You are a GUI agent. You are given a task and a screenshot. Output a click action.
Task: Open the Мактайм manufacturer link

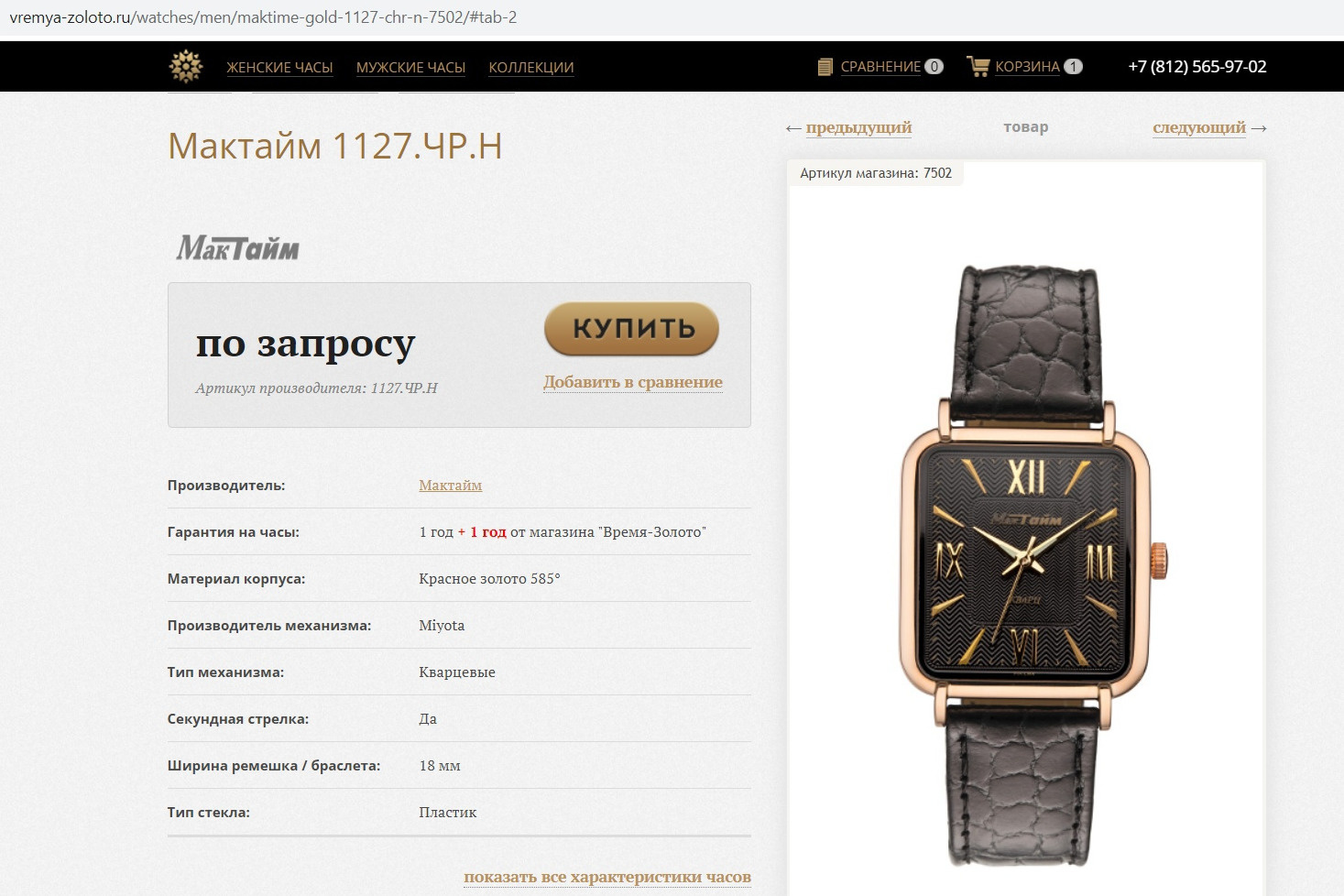(451, 486)
